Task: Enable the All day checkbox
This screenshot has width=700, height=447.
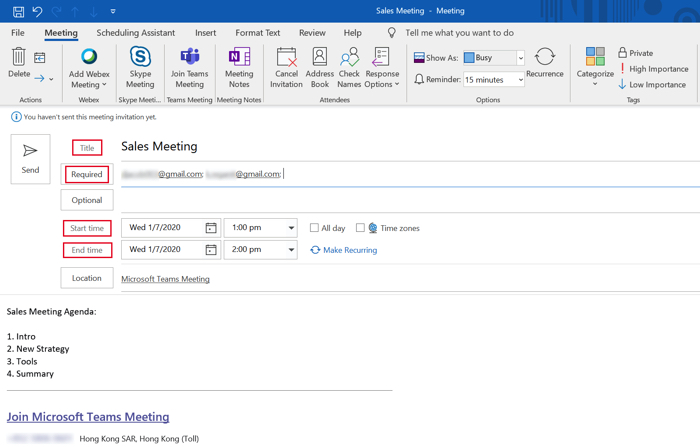Action: [x=314, y=228]
